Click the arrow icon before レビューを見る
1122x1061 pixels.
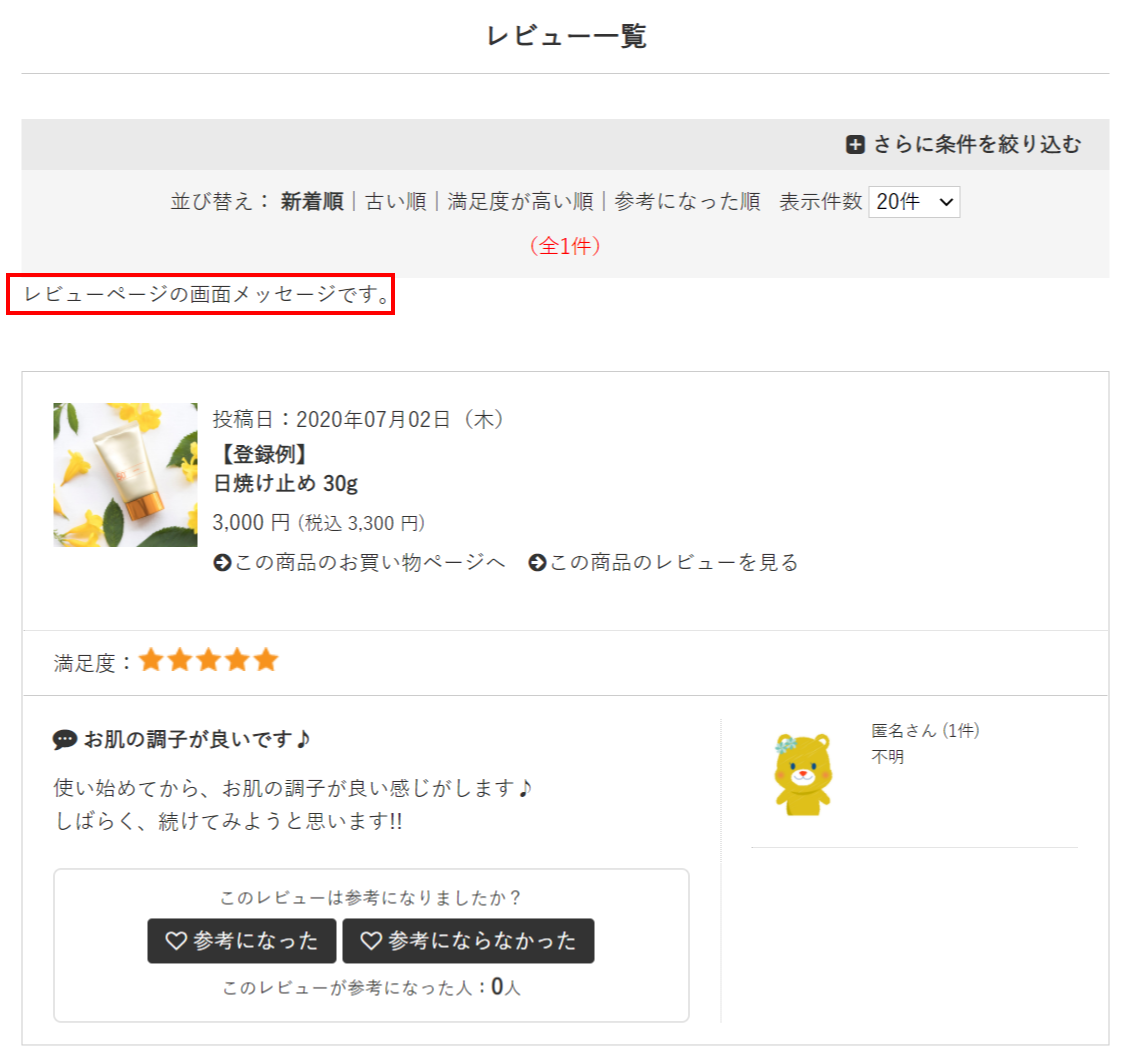click(x=537, y=563)
